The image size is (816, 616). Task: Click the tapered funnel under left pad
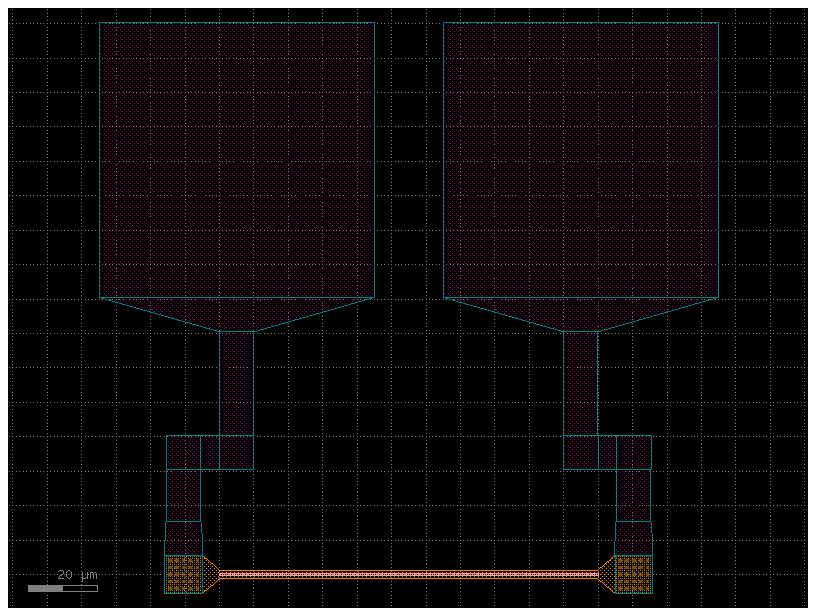point(237,312)
